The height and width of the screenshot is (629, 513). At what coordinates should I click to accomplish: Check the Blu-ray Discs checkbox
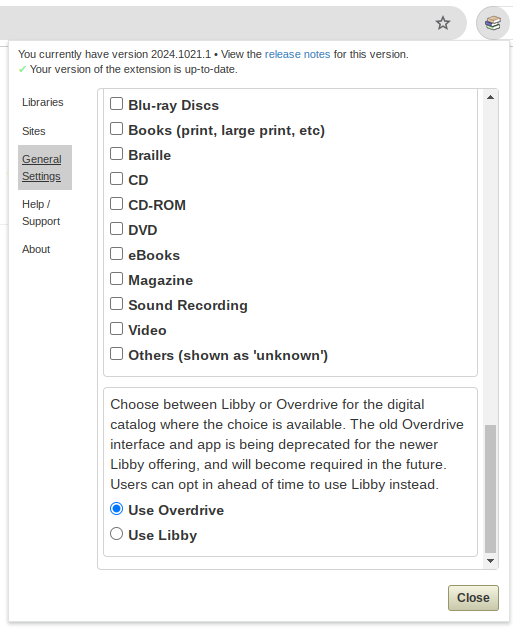click(116, 103)
